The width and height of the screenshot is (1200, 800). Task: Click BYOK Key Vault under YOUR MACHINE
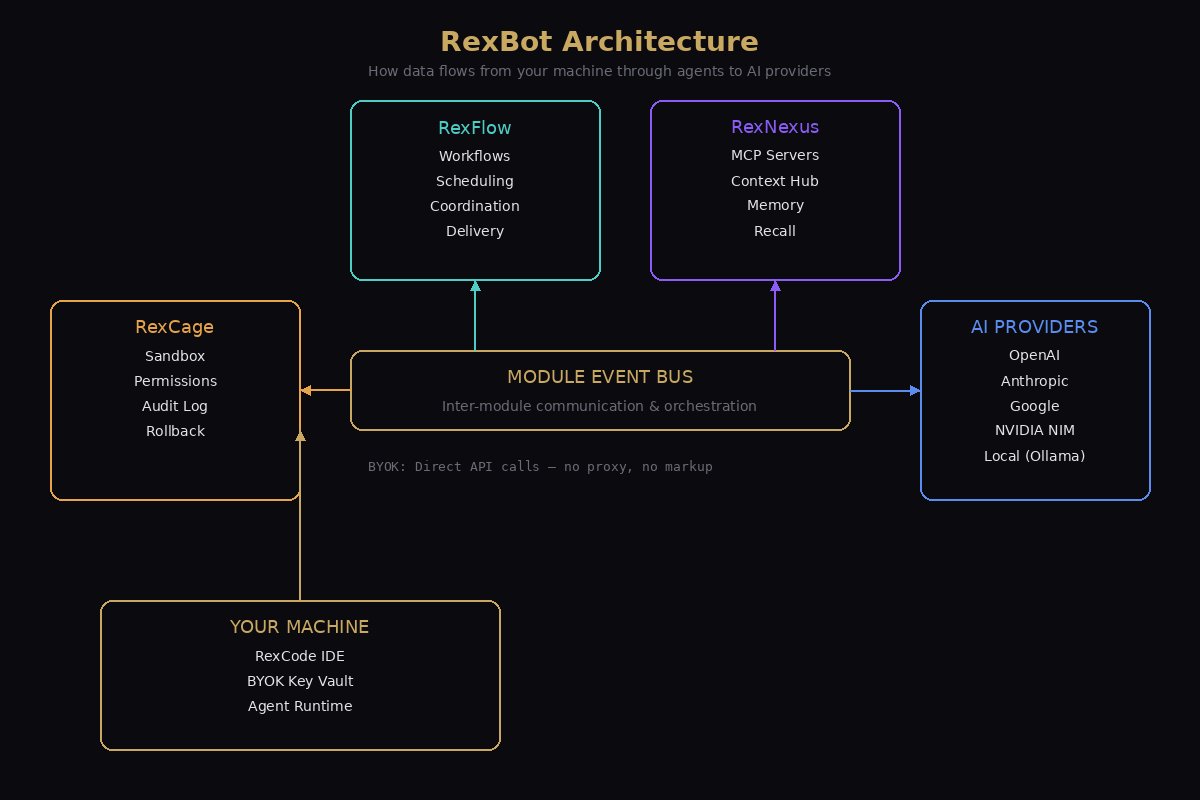click(300, 681)
